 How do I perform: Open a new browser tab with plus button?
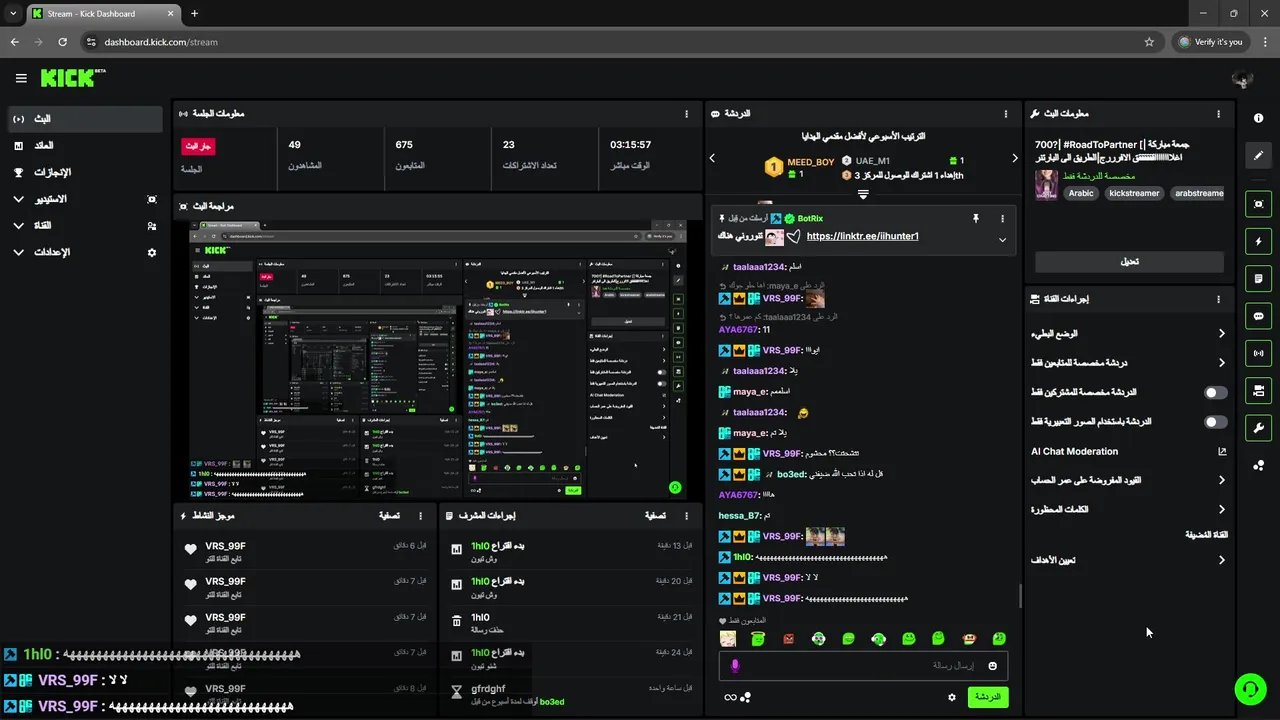coord(194,14)
